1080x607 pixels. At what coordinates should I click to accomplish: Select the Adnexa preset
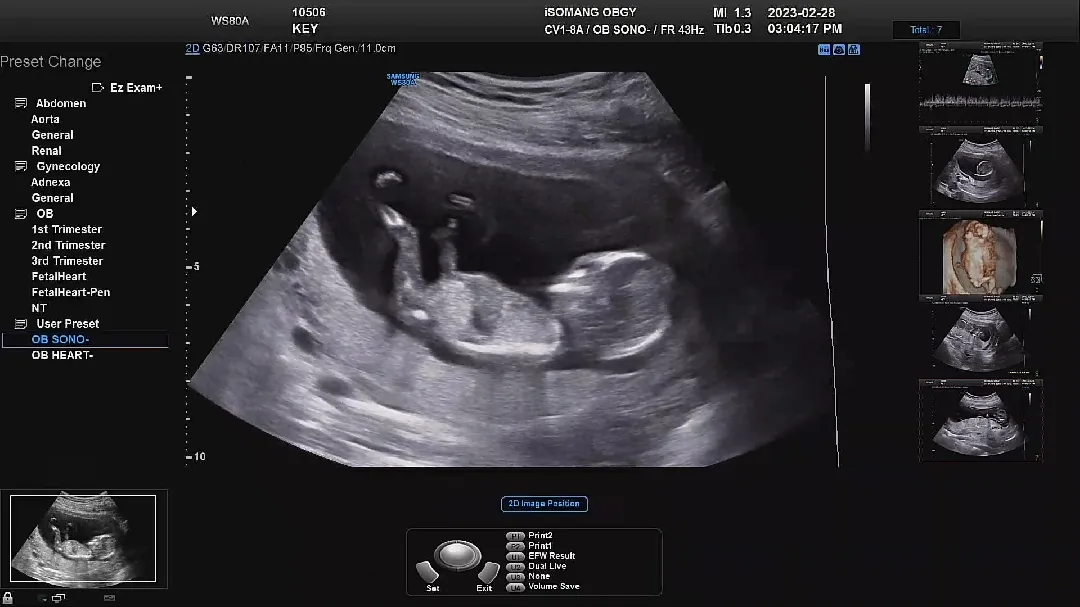(x=51, y=183)
